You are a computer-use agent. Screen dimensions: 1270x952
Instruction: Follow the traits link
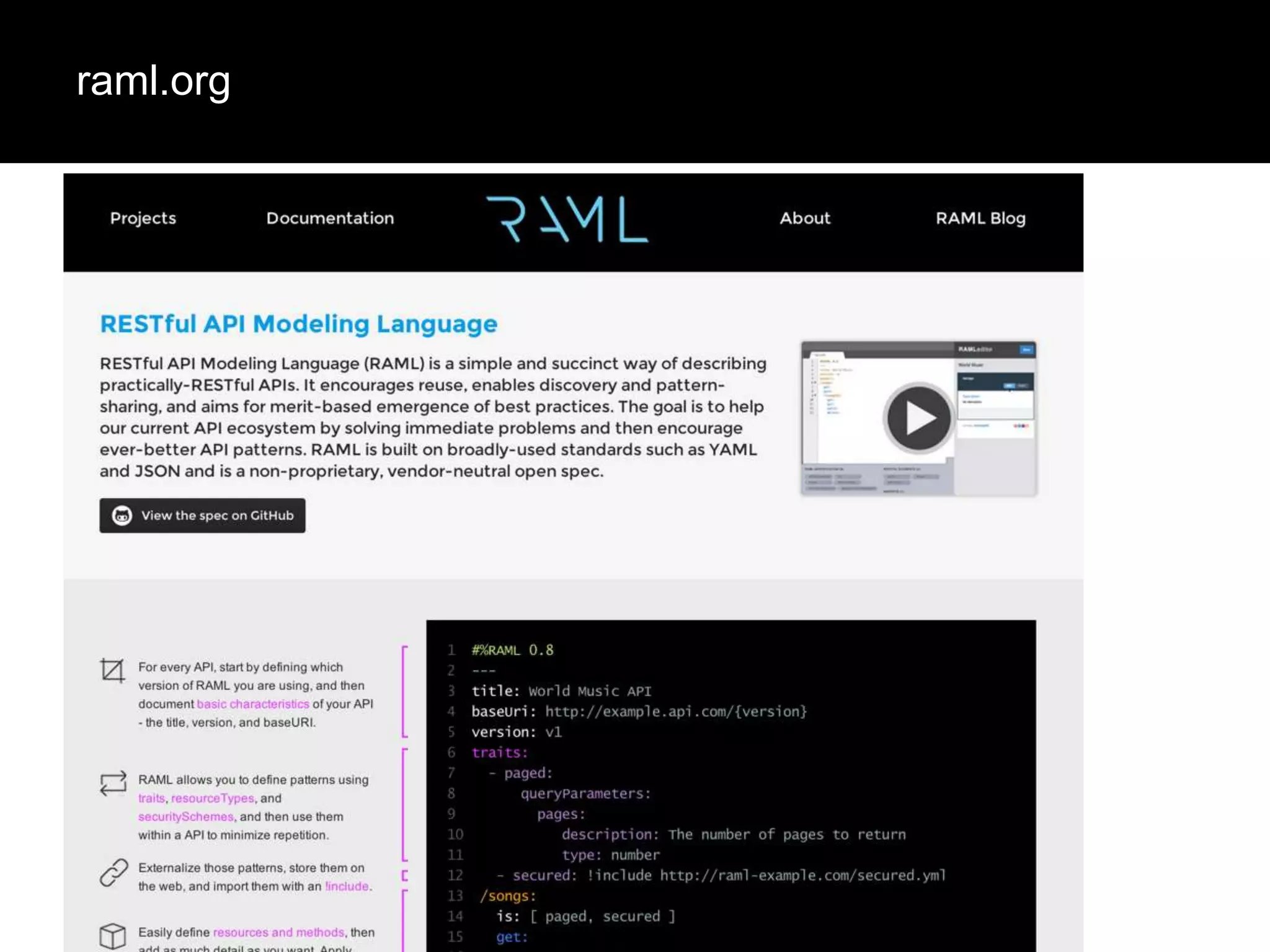(151, 798)
